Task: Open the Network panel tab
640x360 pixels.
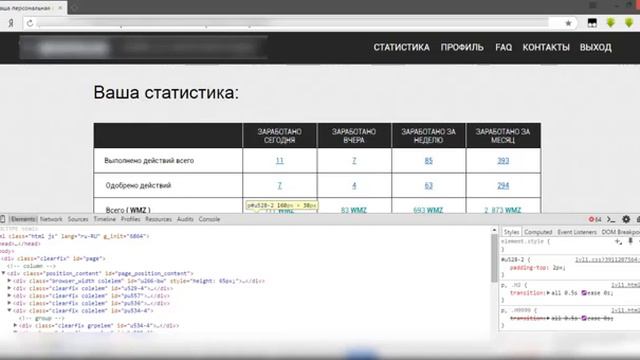Action: [x=51, y=219]
